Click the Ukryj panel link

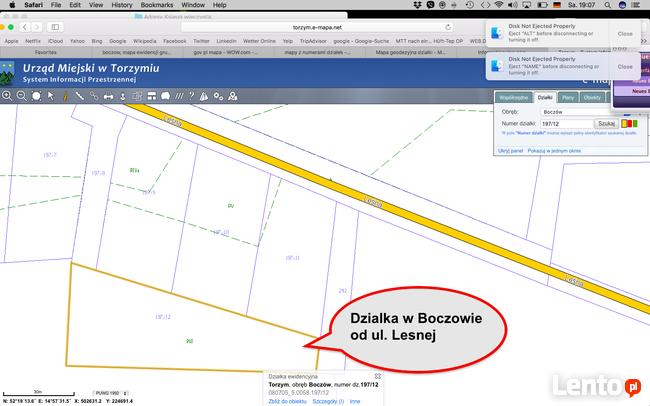(x=511, y=151)
